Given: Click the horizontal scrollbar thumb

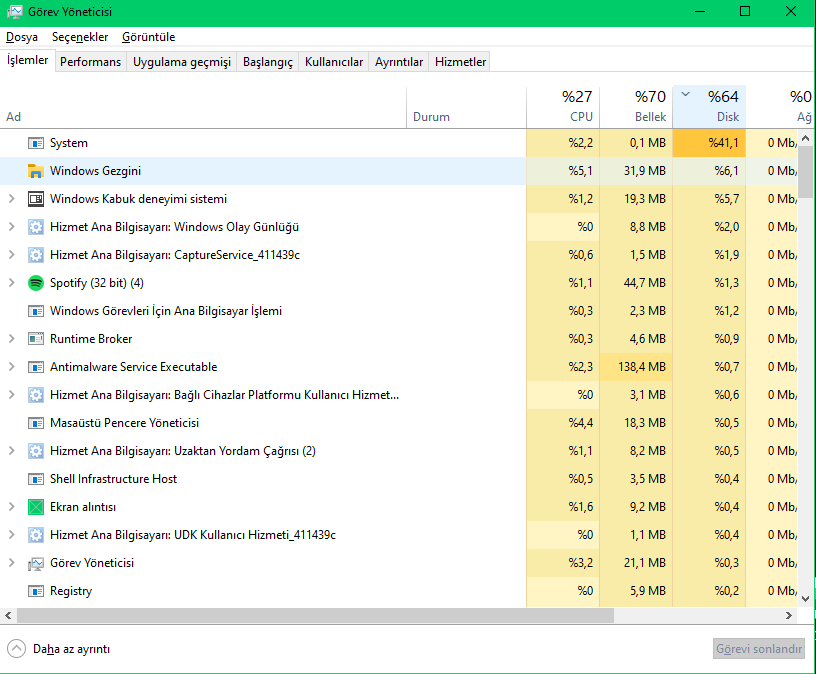Looking at the screenshot, I should click(315, 615).
